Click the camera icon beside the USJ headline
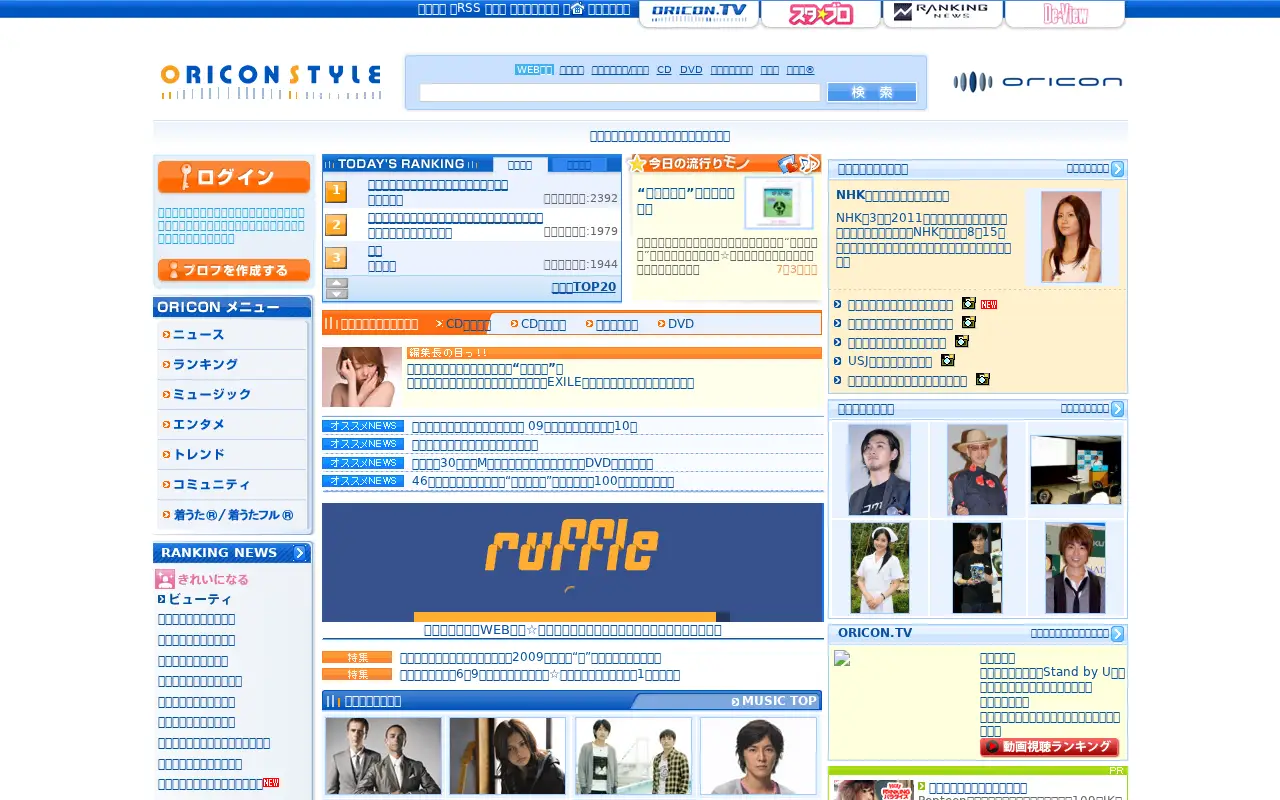Viewport: 1280px width, 800px height. point(948,360)
